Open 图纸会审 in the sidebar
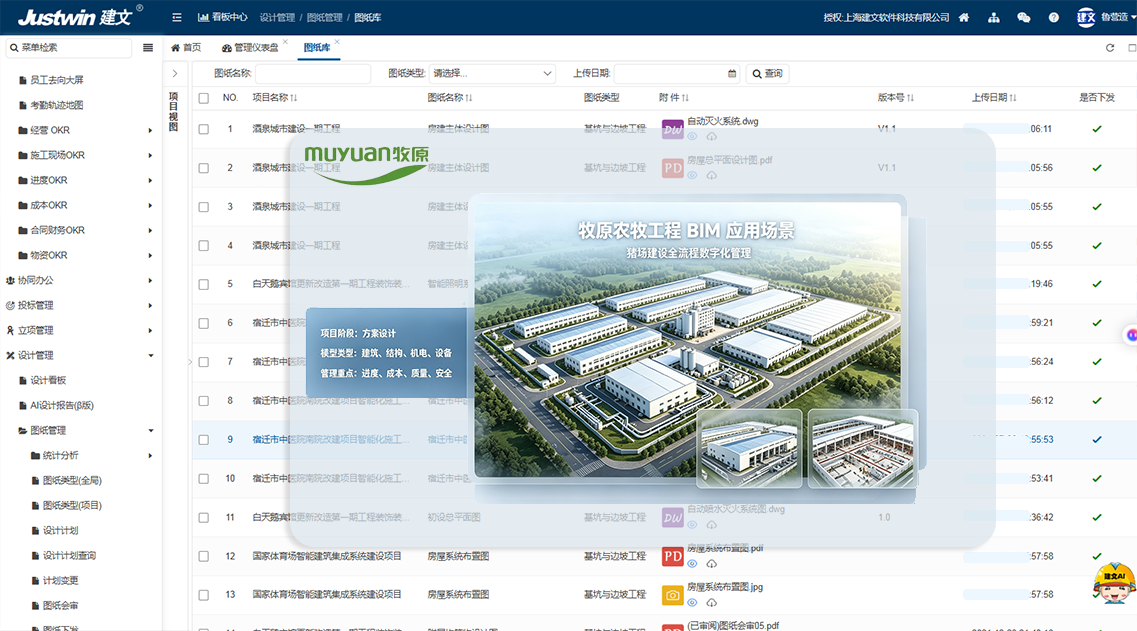Image resolution: width=1137 pixels, height=631 pixels. point(60,606)
